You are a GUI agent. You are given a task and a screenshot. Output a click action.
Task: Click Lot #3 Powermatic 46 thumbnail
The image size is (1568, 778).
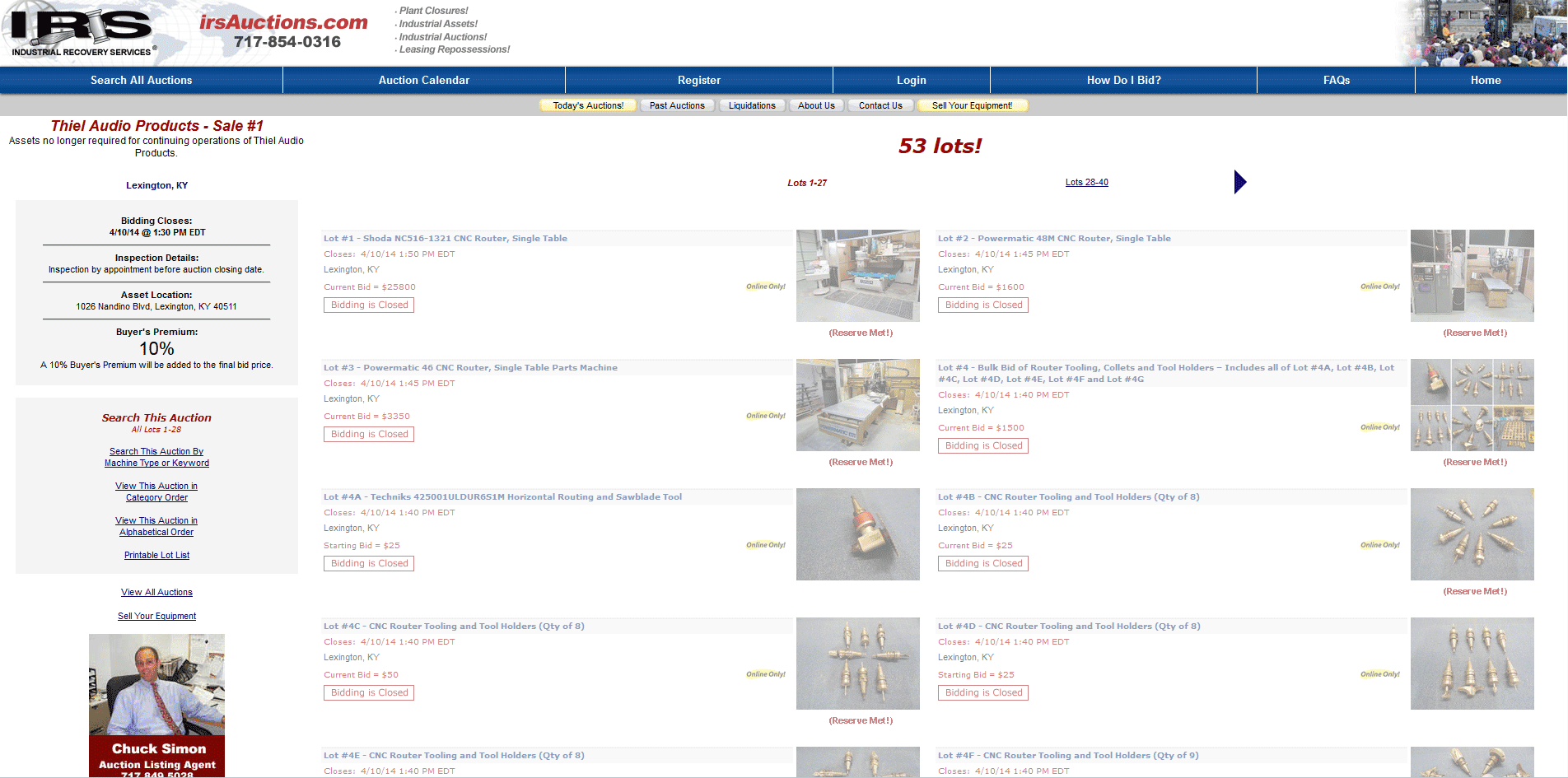[x=858, y=405]
